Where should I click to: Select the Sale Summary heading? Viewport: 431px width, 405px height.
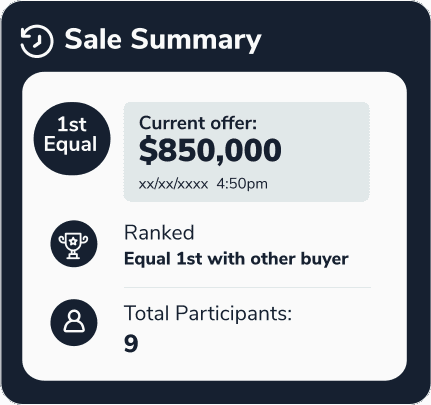pyautogui.click(x=163, y=40)
